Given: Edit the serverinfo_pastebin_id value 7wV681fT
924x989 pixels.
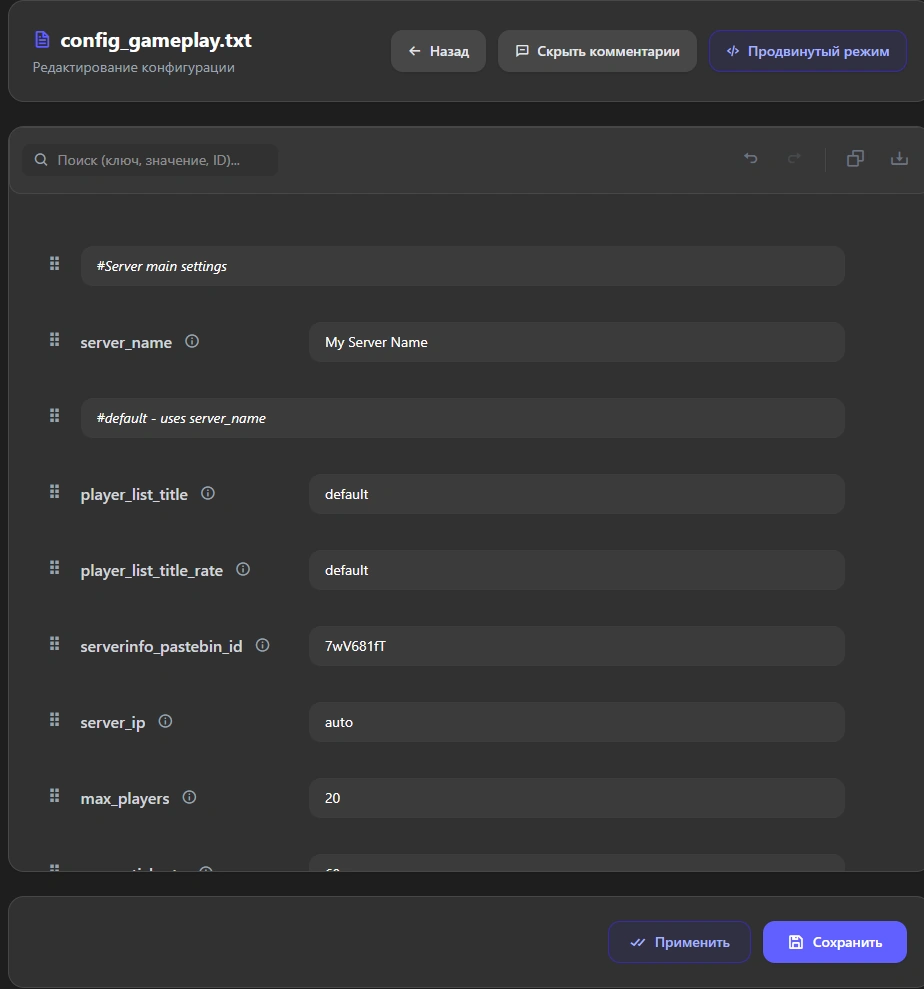Looking at the screenshot, I should click(576, 646).
